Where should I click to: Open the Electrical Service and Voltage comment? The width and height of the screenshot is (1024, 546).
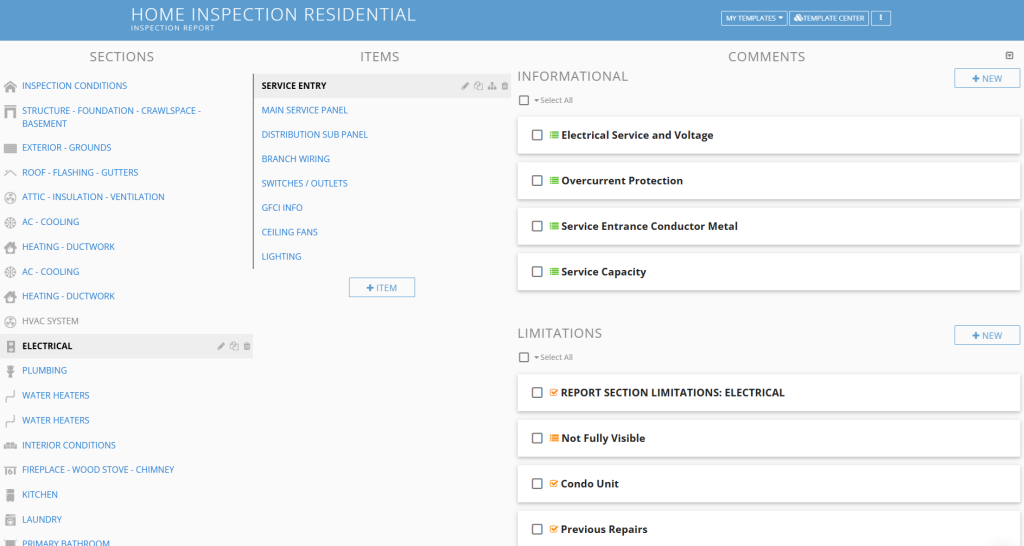pyautogui.click(x=637, y=135)
